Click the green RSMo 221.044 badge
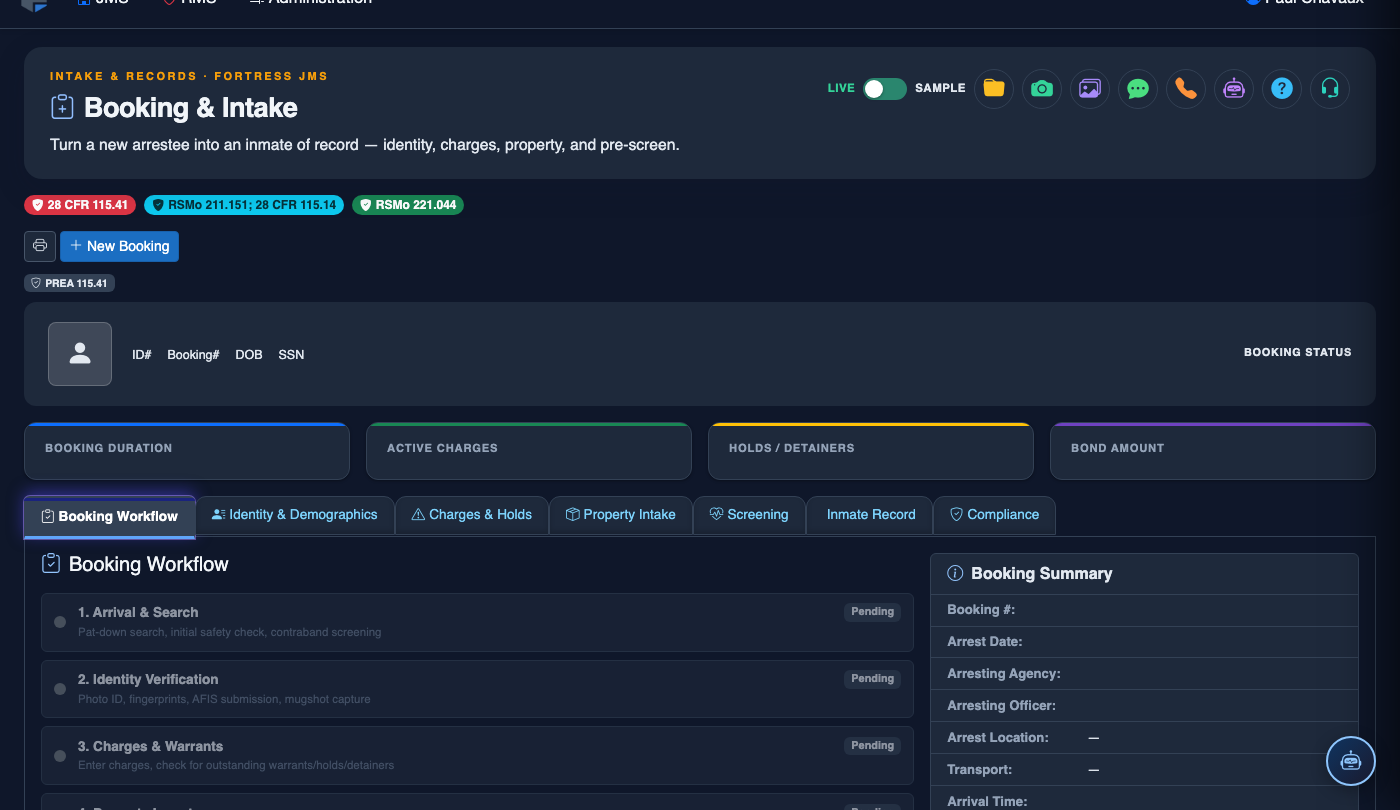 408,205
